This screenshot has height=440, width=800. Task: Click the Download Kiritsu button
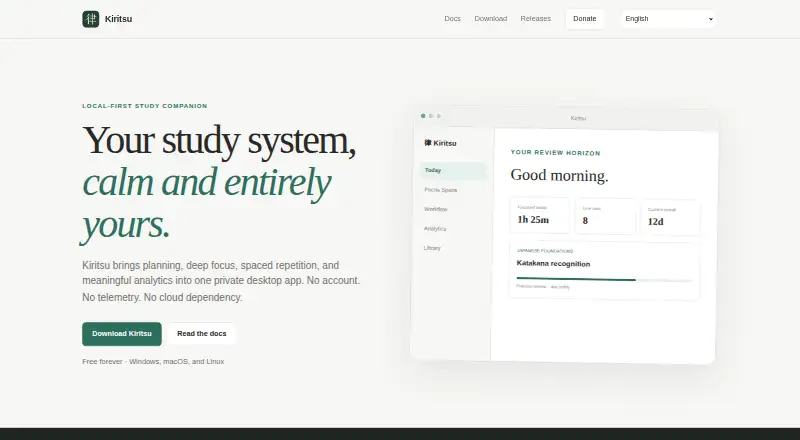tap(122, 334)
